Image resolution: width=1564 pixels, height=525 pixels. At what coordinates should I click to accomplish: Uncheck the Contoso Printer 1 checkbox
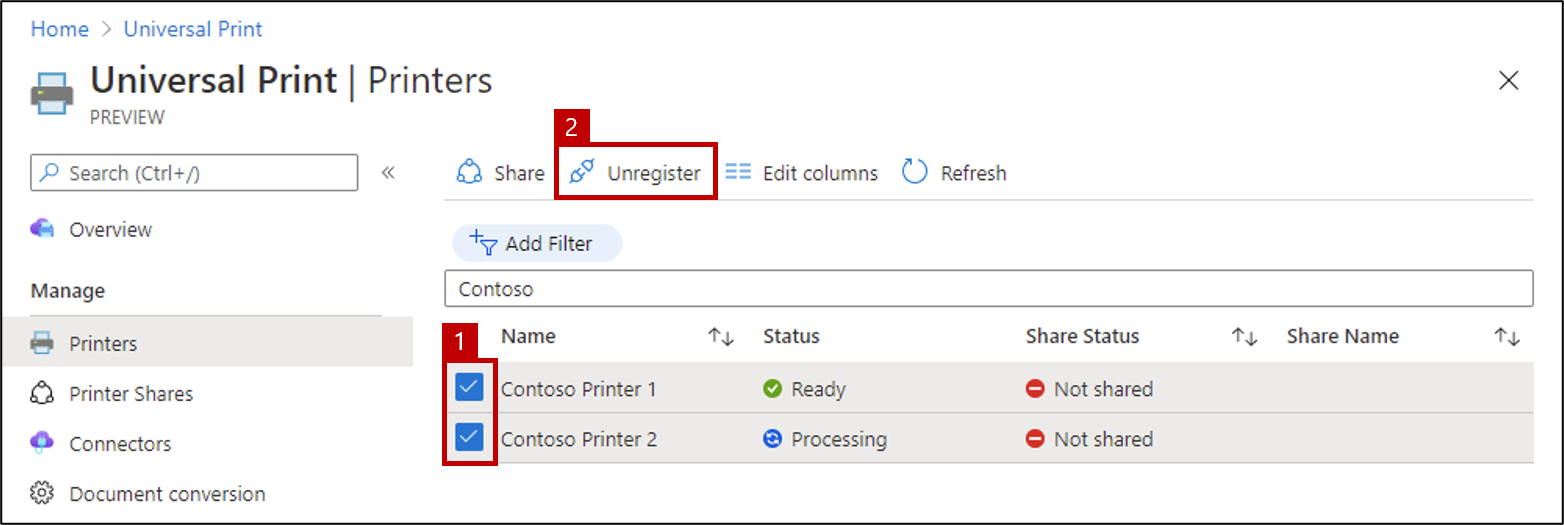point(469,388)
